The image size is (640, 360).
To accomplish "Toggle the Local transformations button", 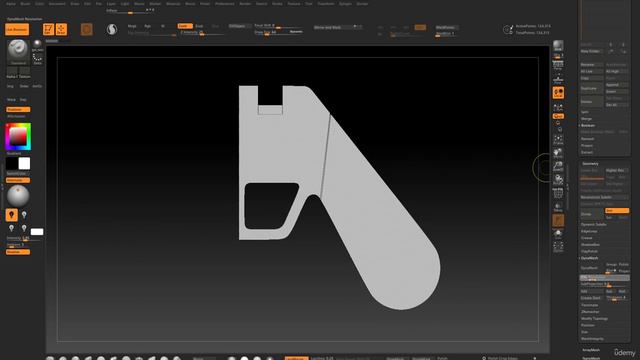I will click(x=558, y=93).
